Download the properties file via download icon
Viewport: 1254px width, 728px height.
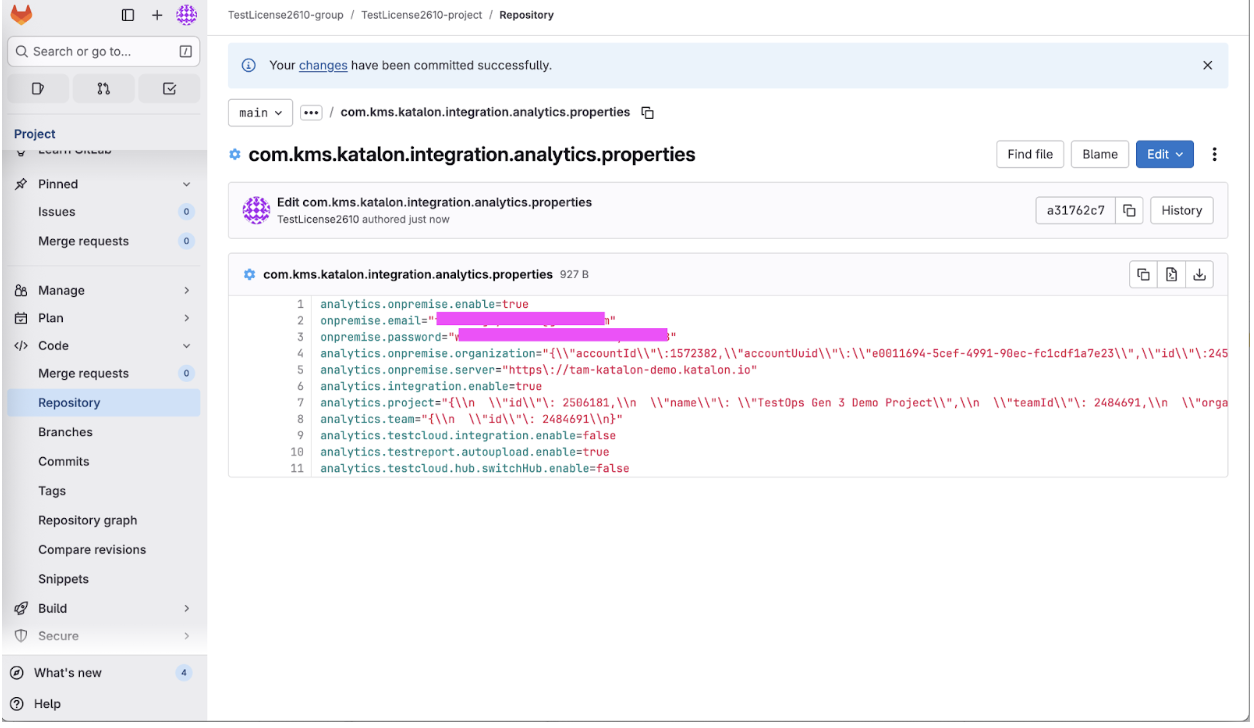(1199, 273)
